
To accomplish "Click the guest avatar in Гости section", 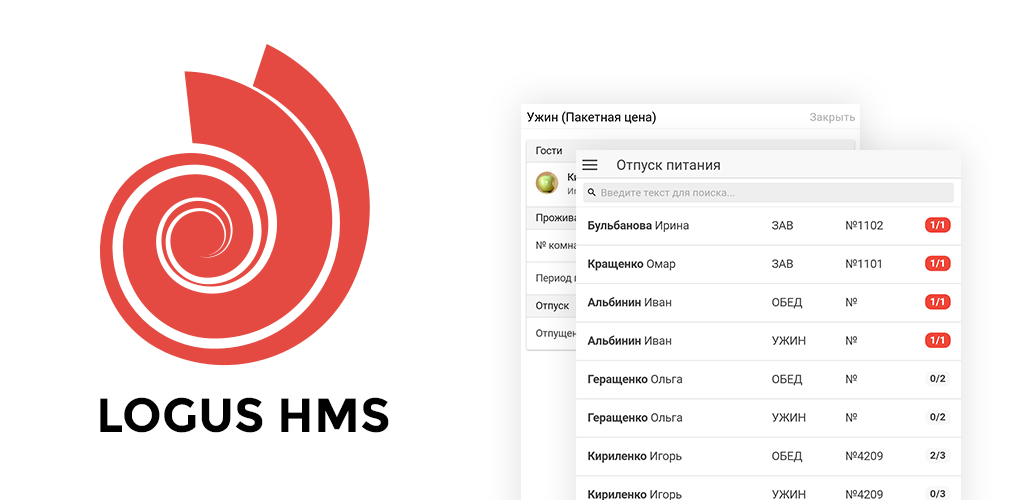I will [x=547, y=183].
